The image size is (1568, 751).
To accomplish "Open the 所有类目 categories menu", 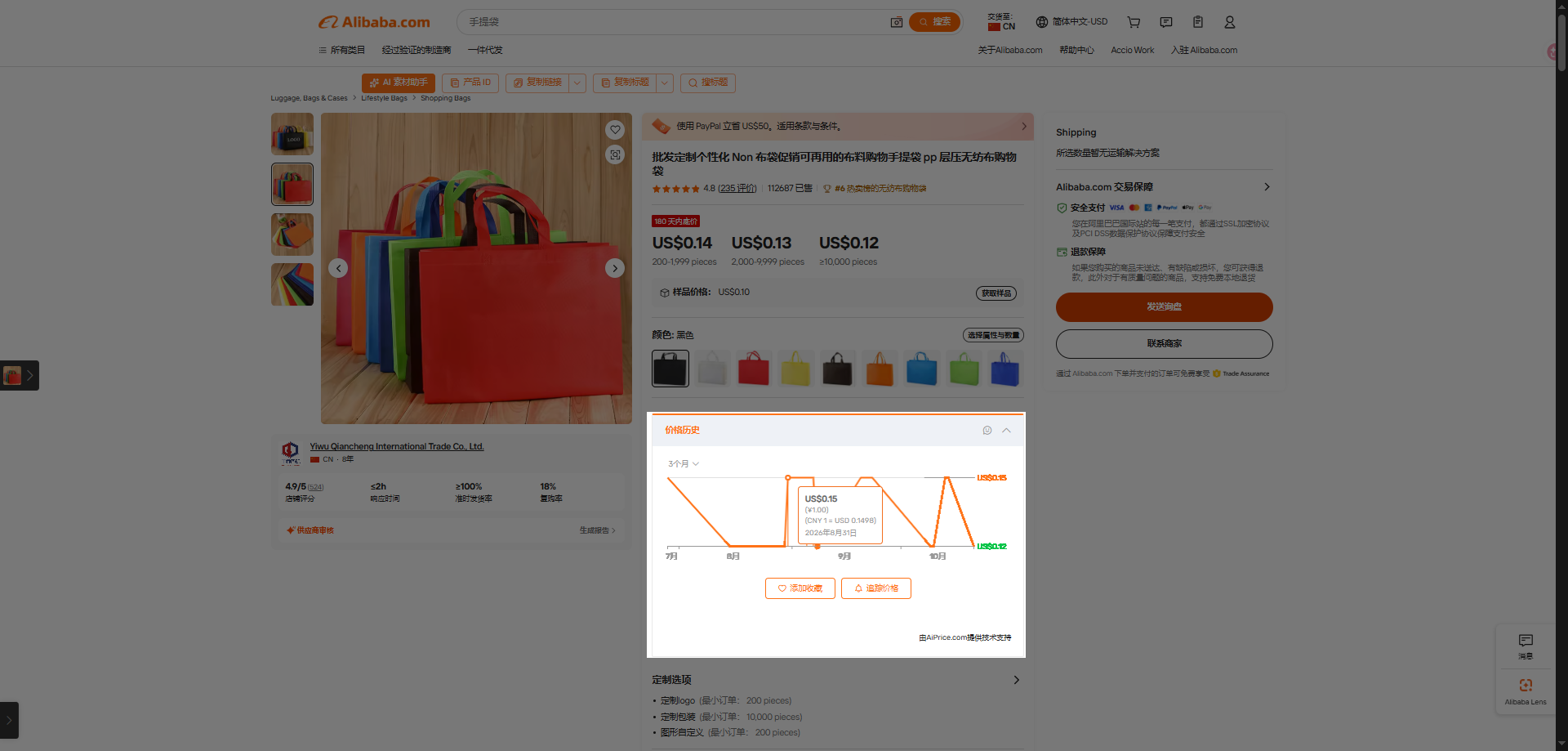I will pos(341,50).
